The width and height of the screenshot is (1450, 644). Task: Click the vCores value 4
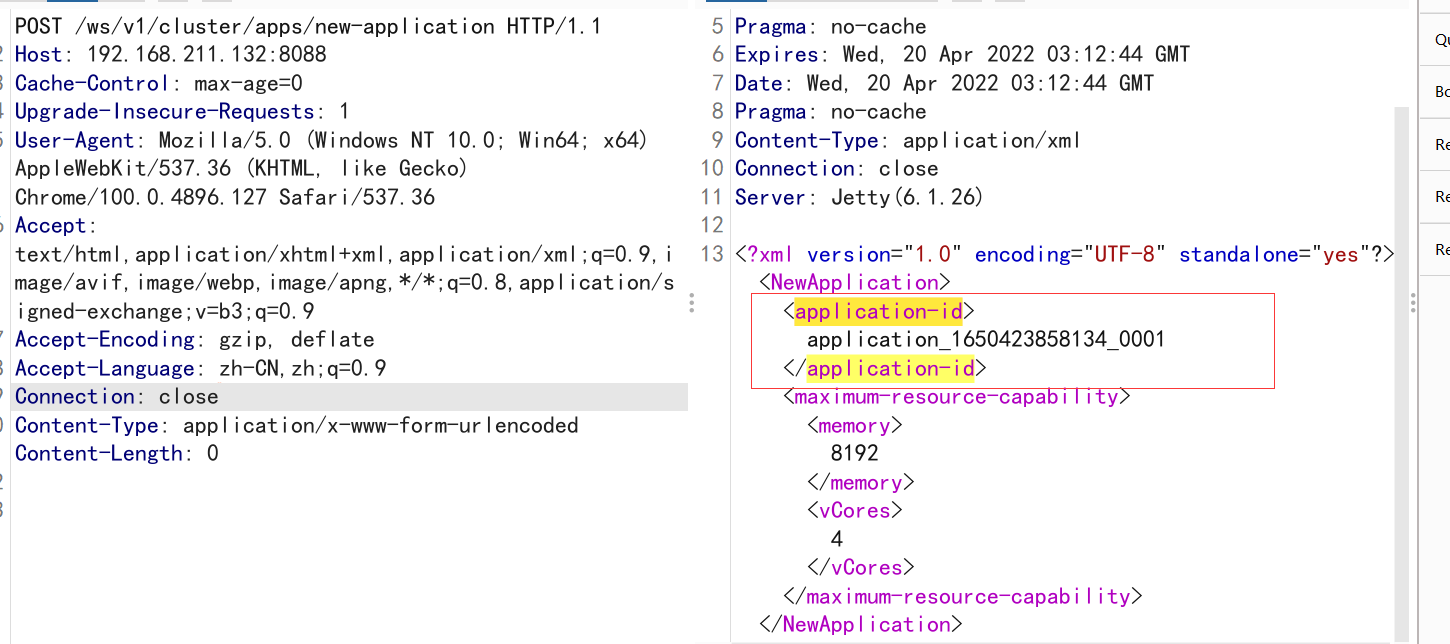pyautogui.click(x=837, y=539)
